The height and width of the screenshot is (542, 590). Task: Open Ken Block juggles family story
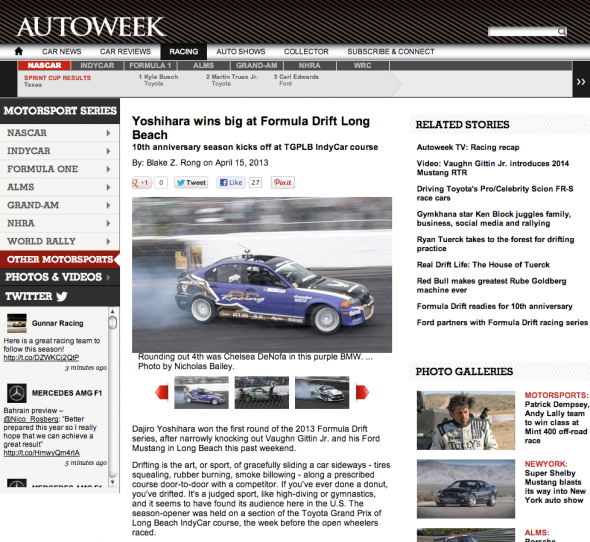[494, 219]
